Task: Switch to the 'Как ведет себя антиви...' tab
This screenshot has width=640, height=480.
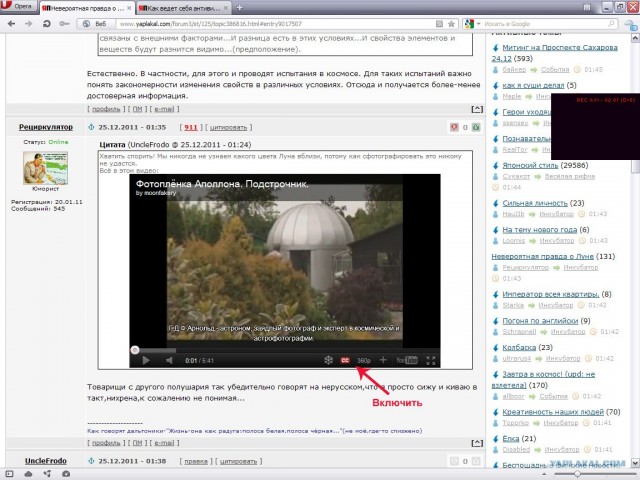Action: click(184, 8)
